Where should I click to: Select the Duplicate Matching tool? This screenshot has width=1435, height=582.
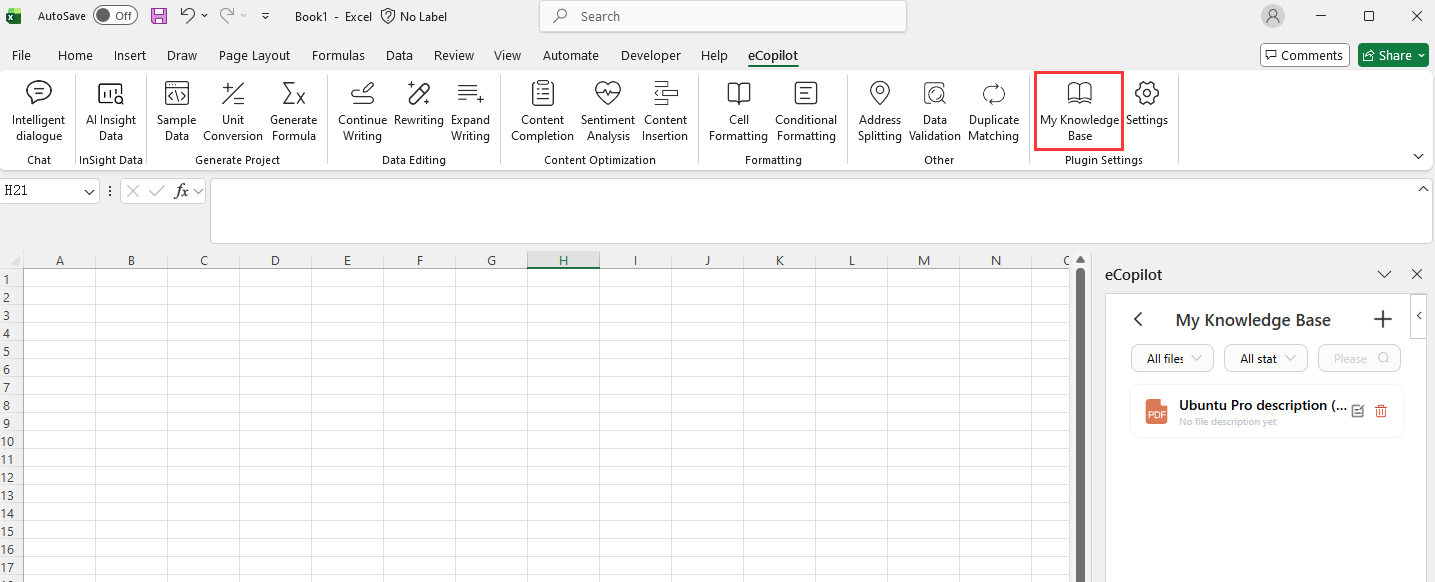coord(993,110)
